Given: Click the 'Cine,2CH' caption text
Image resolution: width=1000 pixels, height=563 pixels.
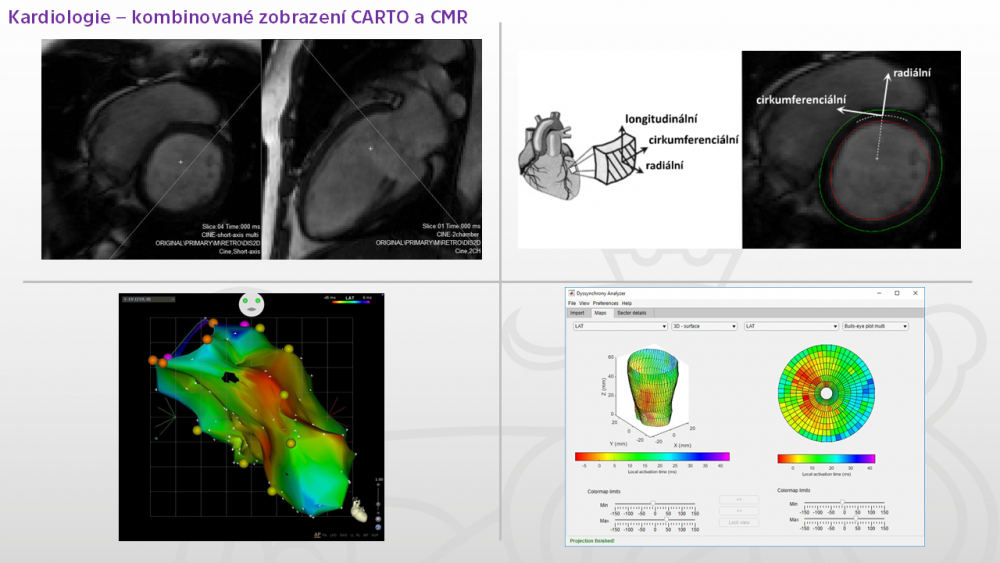Looking at the screenshot, I should point(467,251).
